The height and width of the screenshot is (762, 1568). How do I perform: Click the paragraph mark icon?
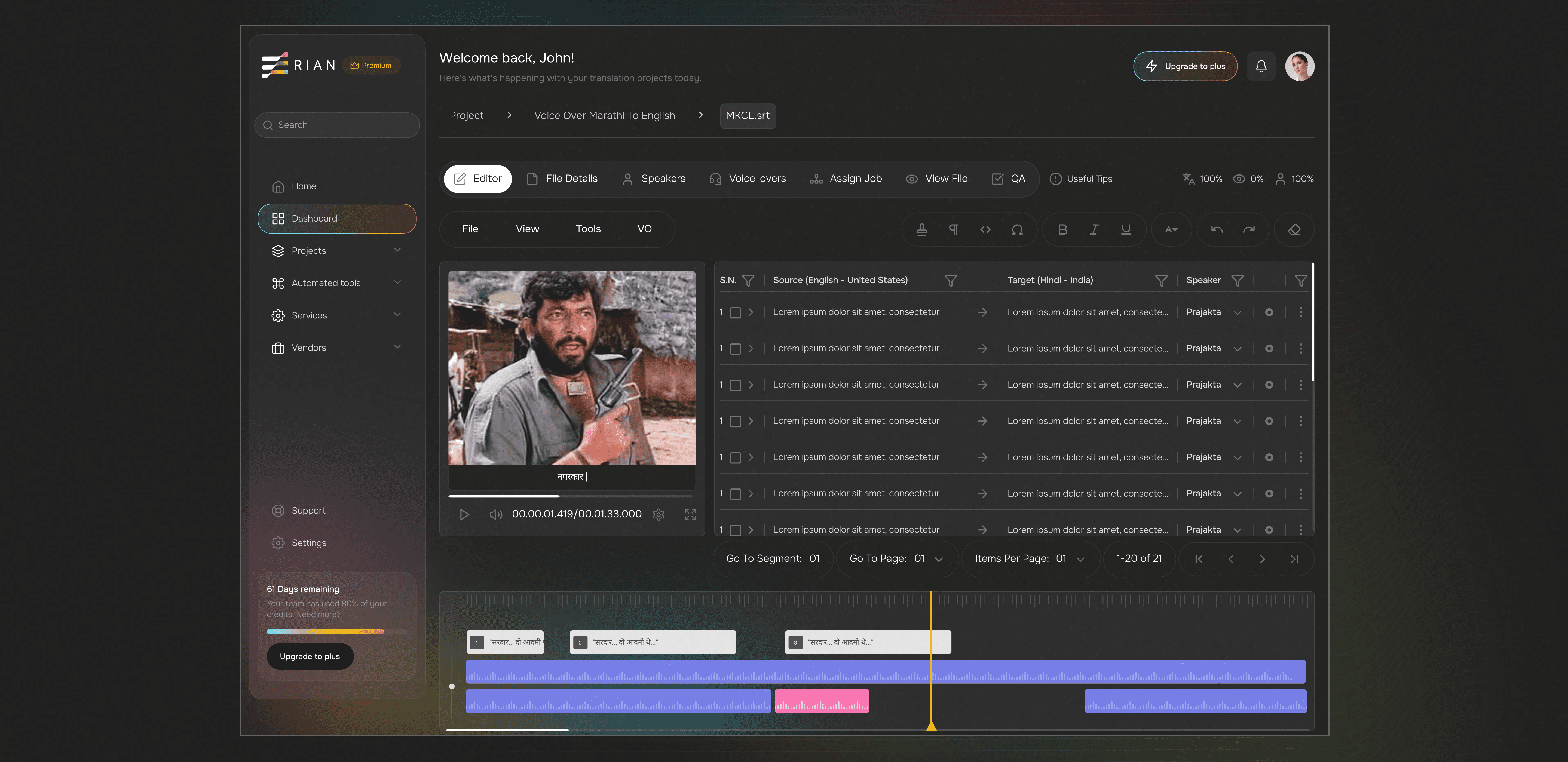click(954, 229)
